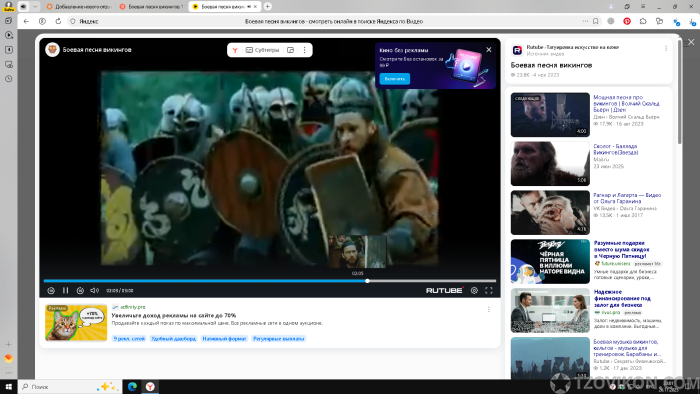Open the video toolbar three-dots menu
The width and height of the screenshot is (700, 394).
click(304, 50)
